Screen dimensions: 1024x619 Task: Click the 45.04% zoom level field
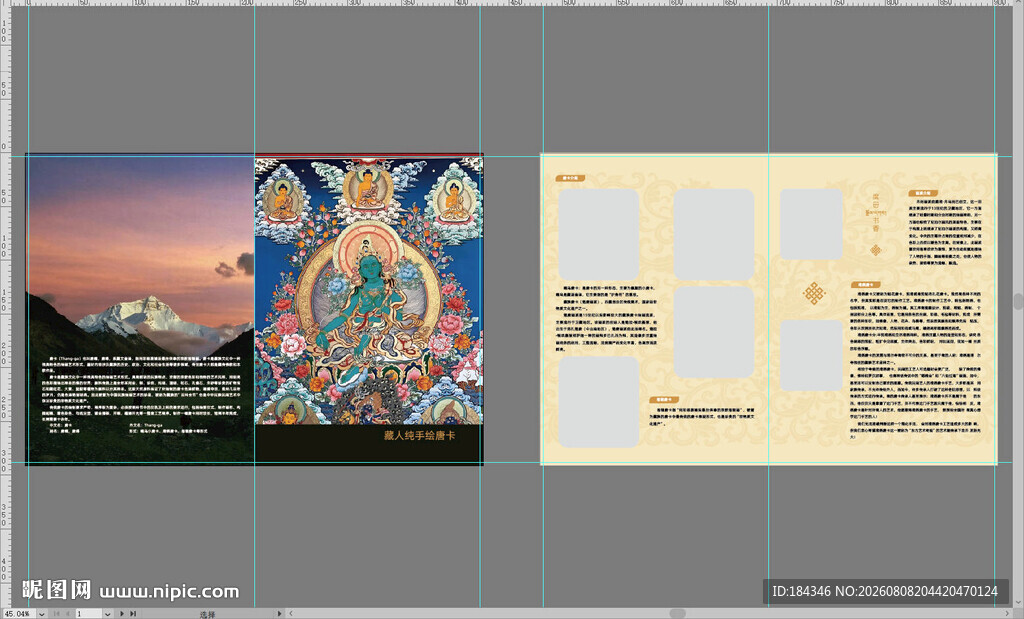18,614
